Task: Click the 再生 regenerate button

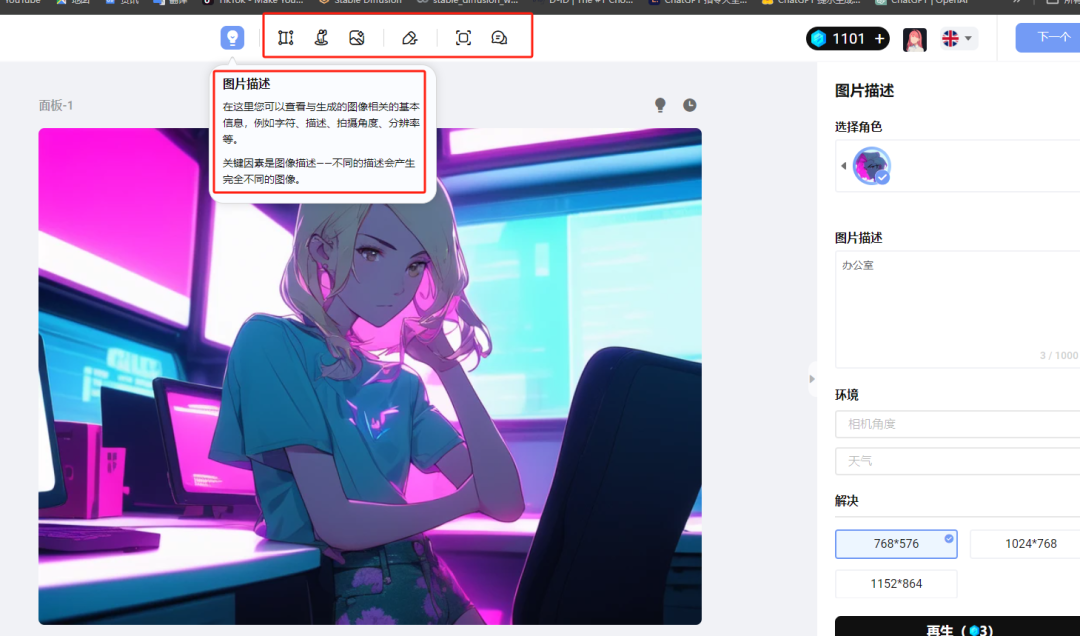Action: point(957,628)
